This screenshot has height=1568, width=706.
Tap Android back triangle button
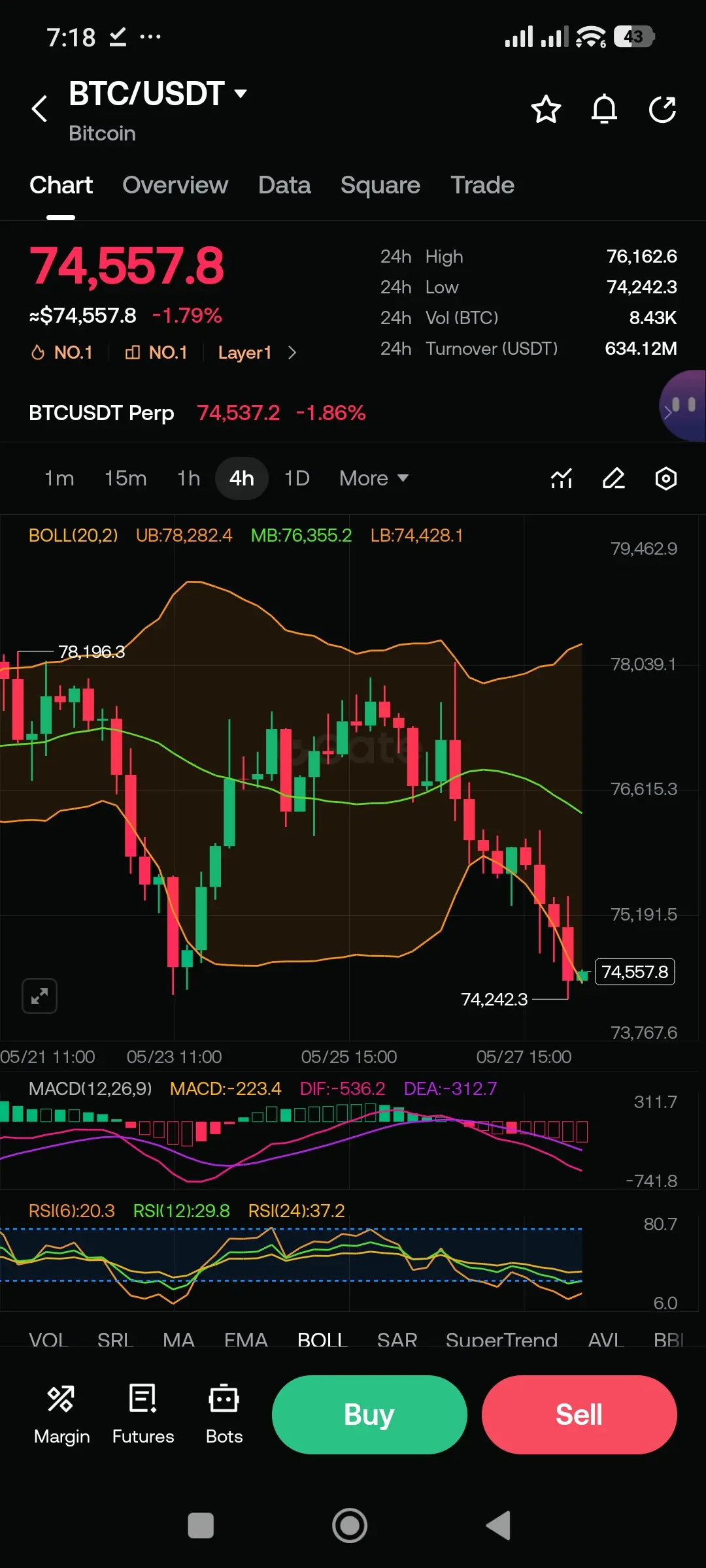click(498, 1526)
